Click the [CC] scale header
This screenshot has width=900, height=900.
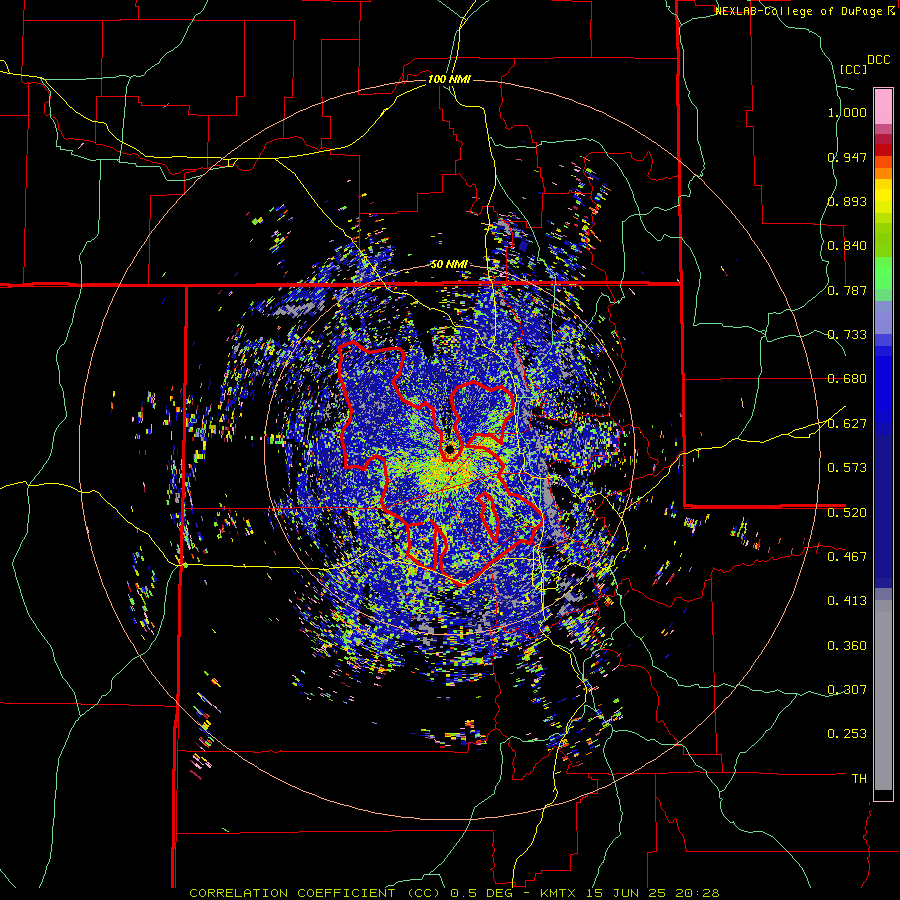pyautogui.click(x=853, y=69)
